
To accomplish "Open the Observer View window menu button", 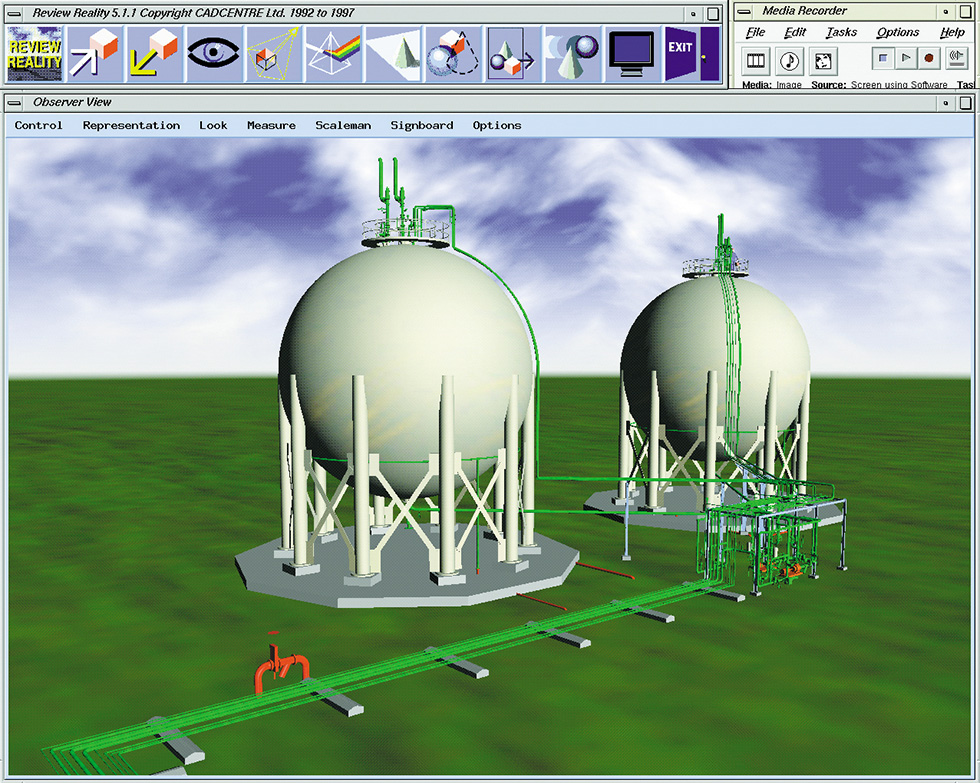I will click(15, 102).
